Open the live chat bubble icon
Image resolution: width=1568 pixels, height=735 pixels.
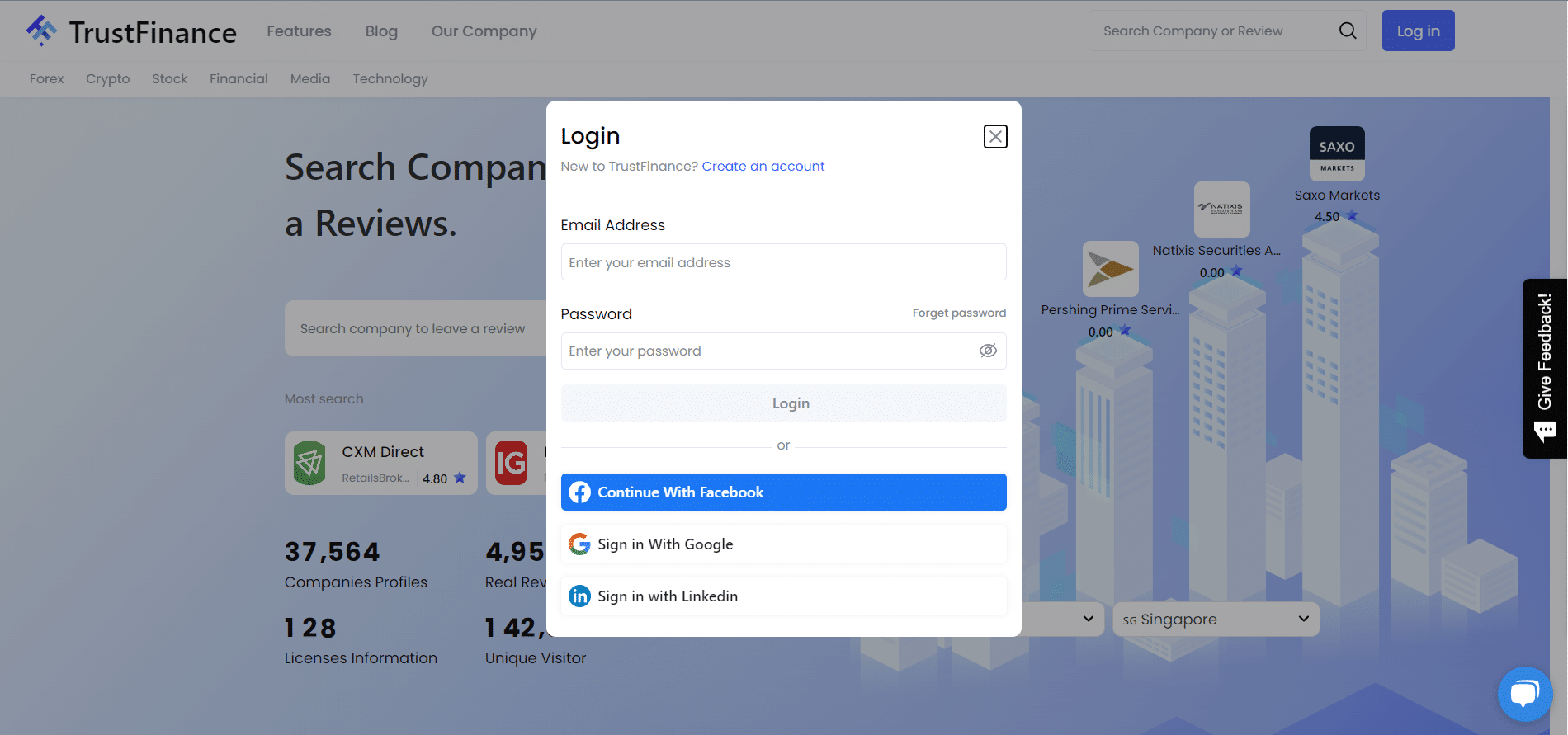1523,694
